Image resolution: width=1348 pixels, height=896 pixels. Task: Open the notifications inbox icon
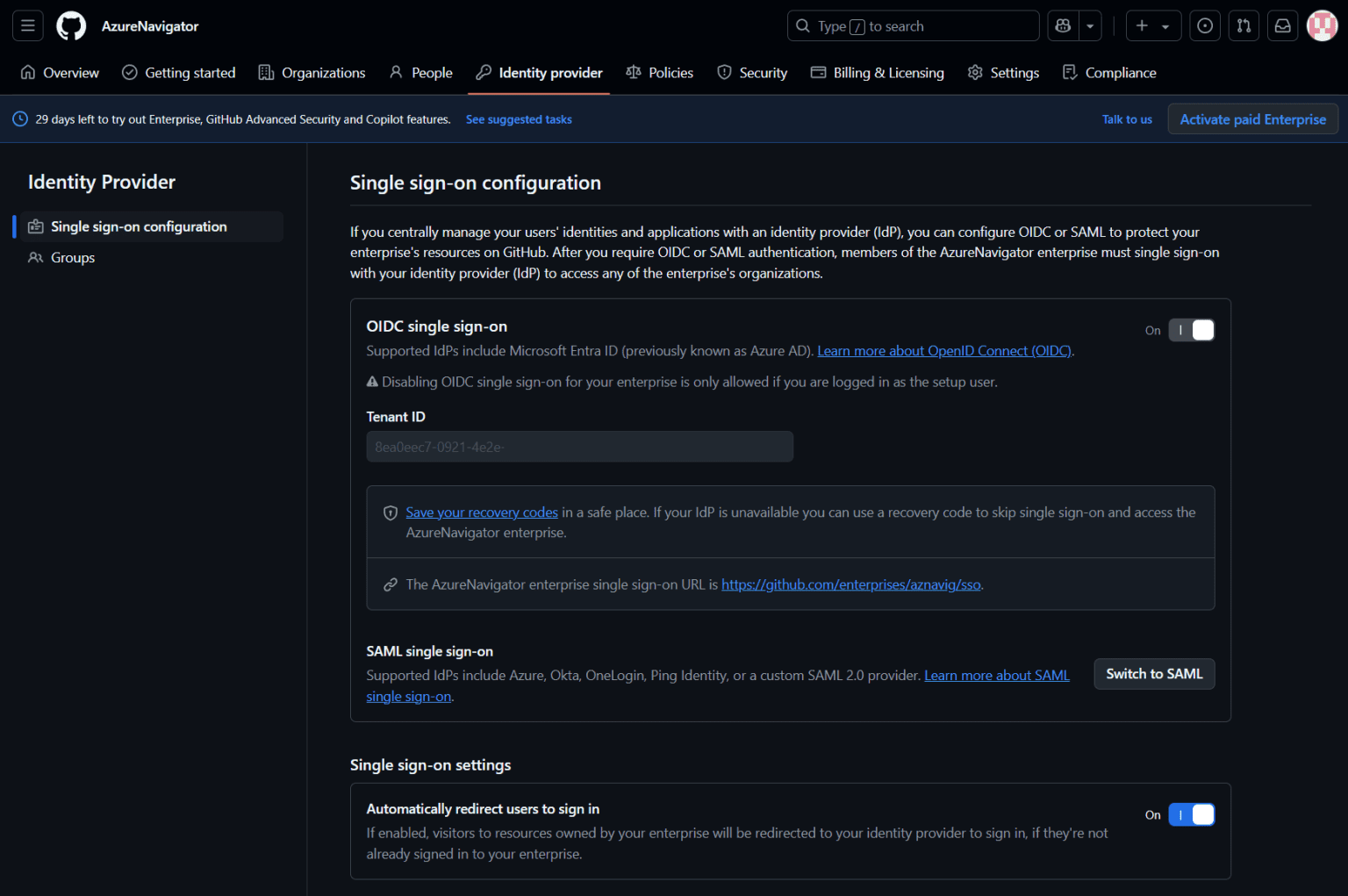pos(1282,25)
